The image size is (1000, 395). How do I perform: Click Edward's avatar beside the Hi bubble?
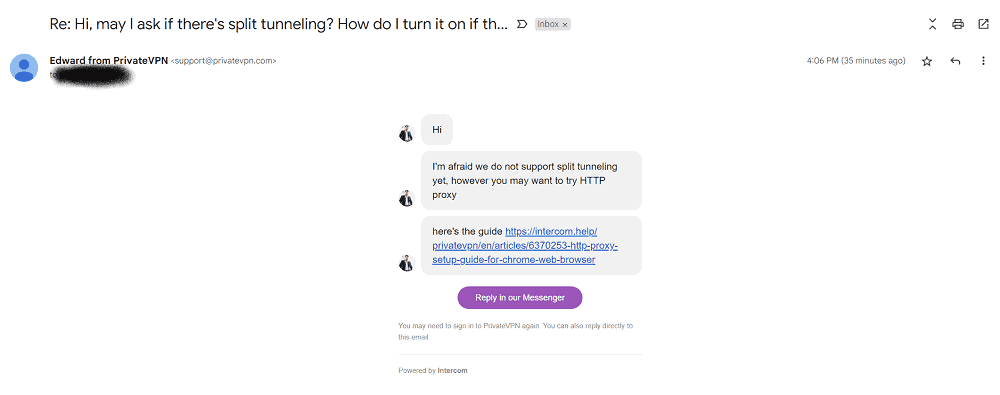click(x=406, y=133)
